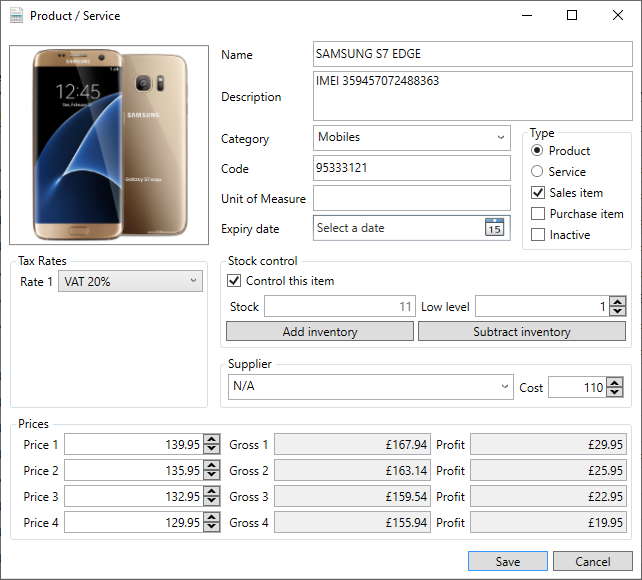
Task: Open the Expiry date calendar picker
Action: click(x=494, y=228)
